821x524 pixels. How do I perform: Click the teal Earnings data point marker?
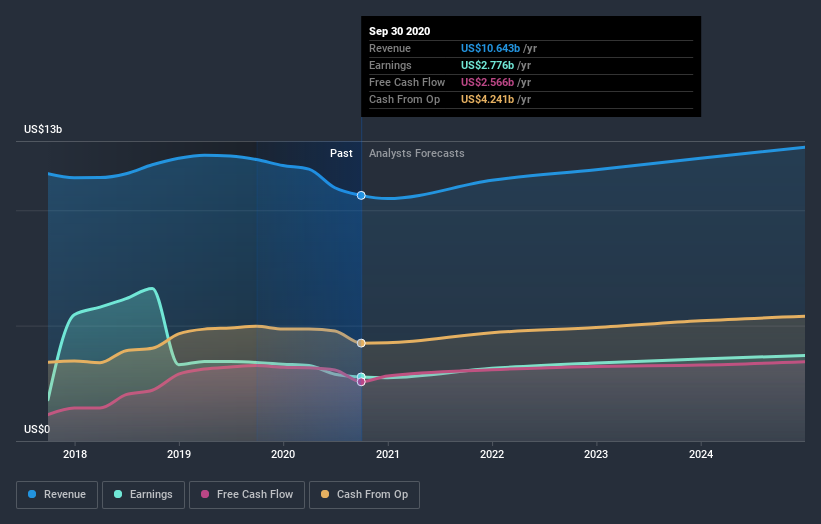(x=361, y=376)
